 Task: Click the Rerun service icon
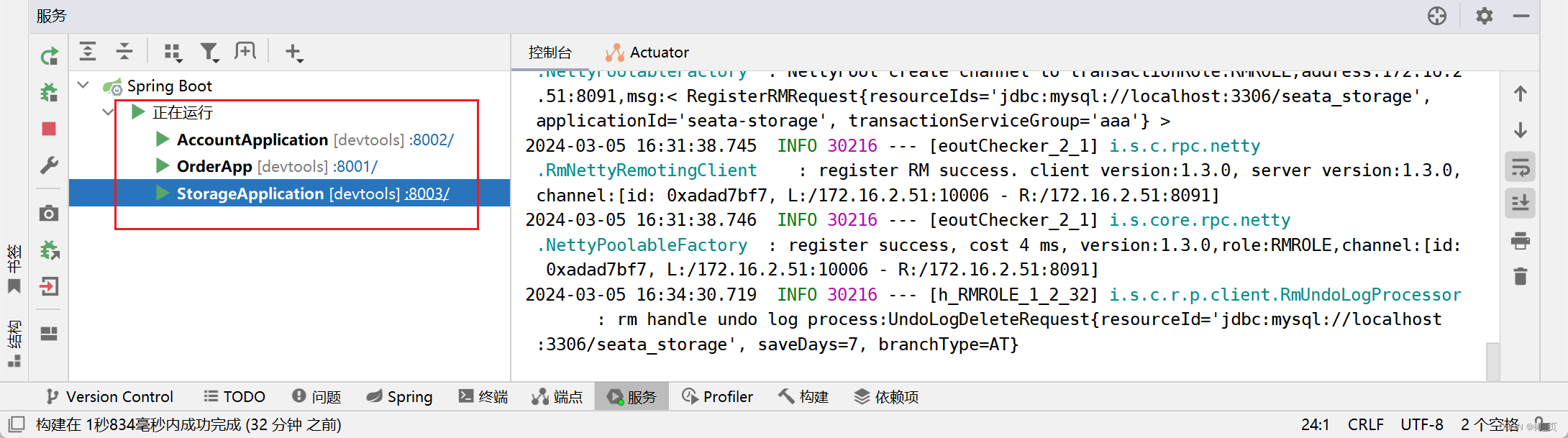[49, 56]
